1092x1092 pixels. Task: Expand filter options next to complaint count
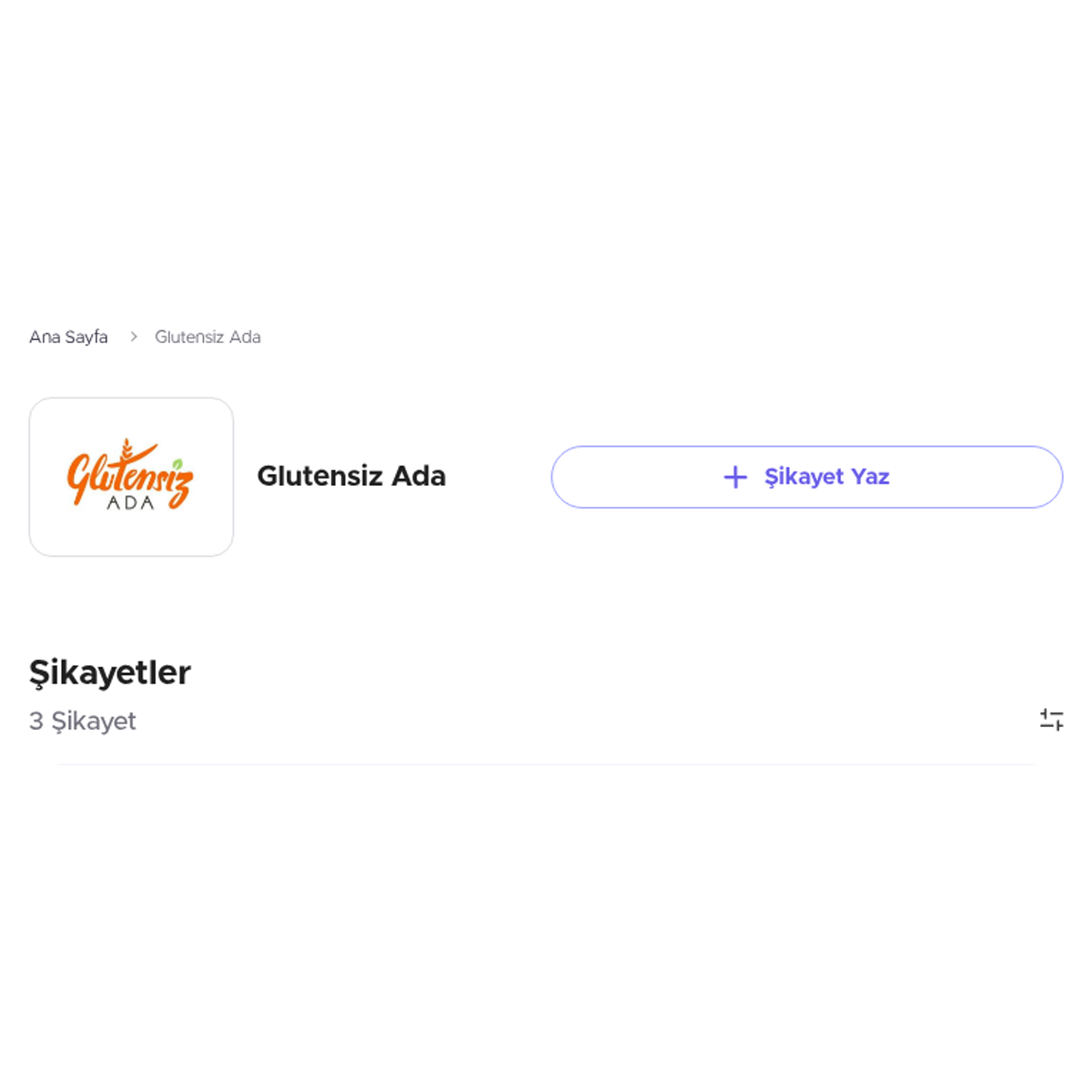(x=1051, y=720)
